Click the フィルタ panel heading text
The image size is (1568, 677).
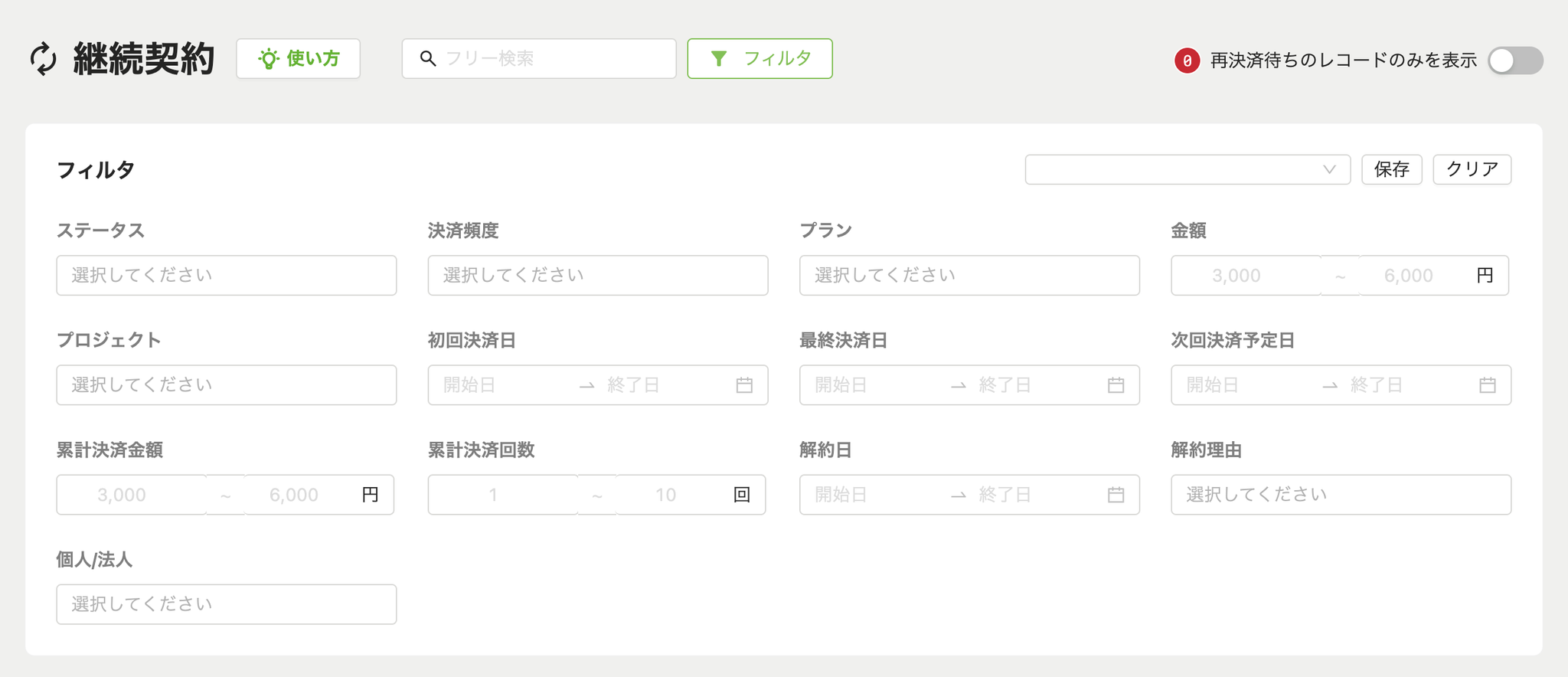(96, 170)
